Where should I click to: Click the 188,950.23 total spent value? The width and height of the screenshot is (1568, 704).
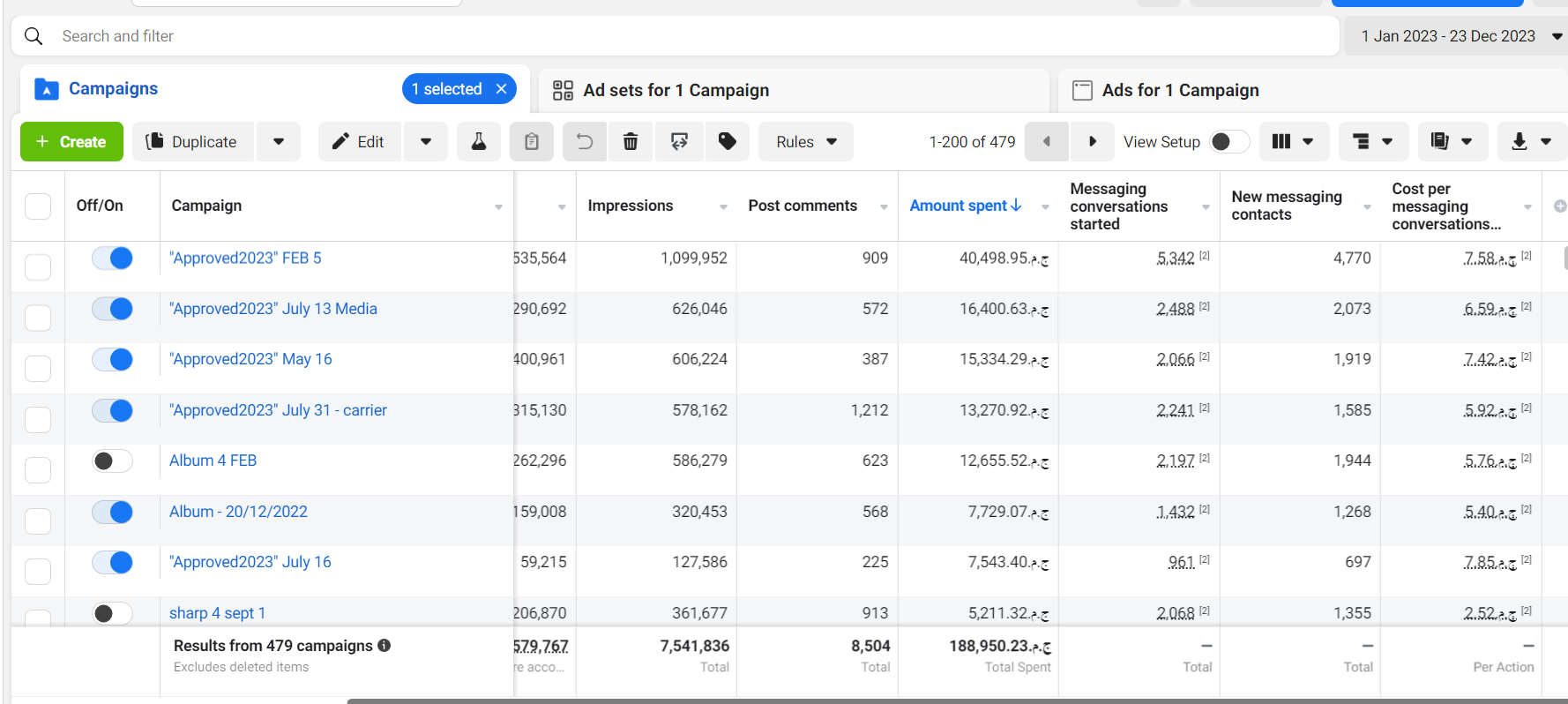click(x=1000, y=646)
